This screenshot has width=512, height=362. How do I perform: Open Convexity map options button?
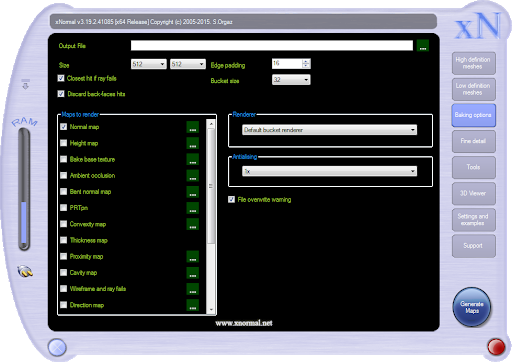tap(193, 224)
